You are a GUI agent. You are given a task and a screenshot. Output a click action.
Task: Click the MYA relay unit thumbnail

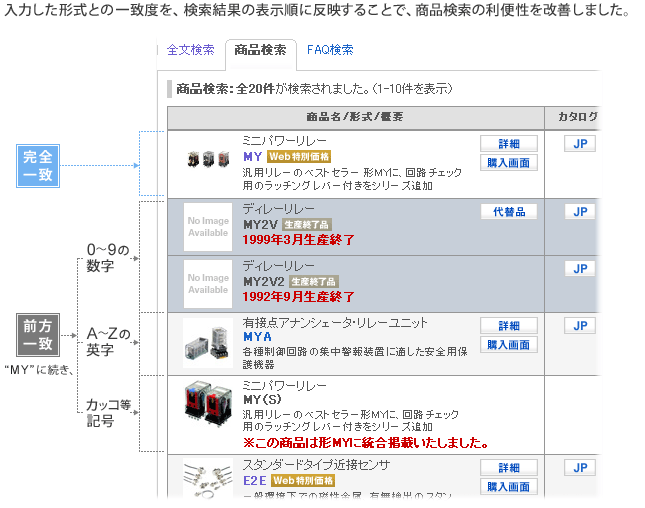[x=208, y=343]
